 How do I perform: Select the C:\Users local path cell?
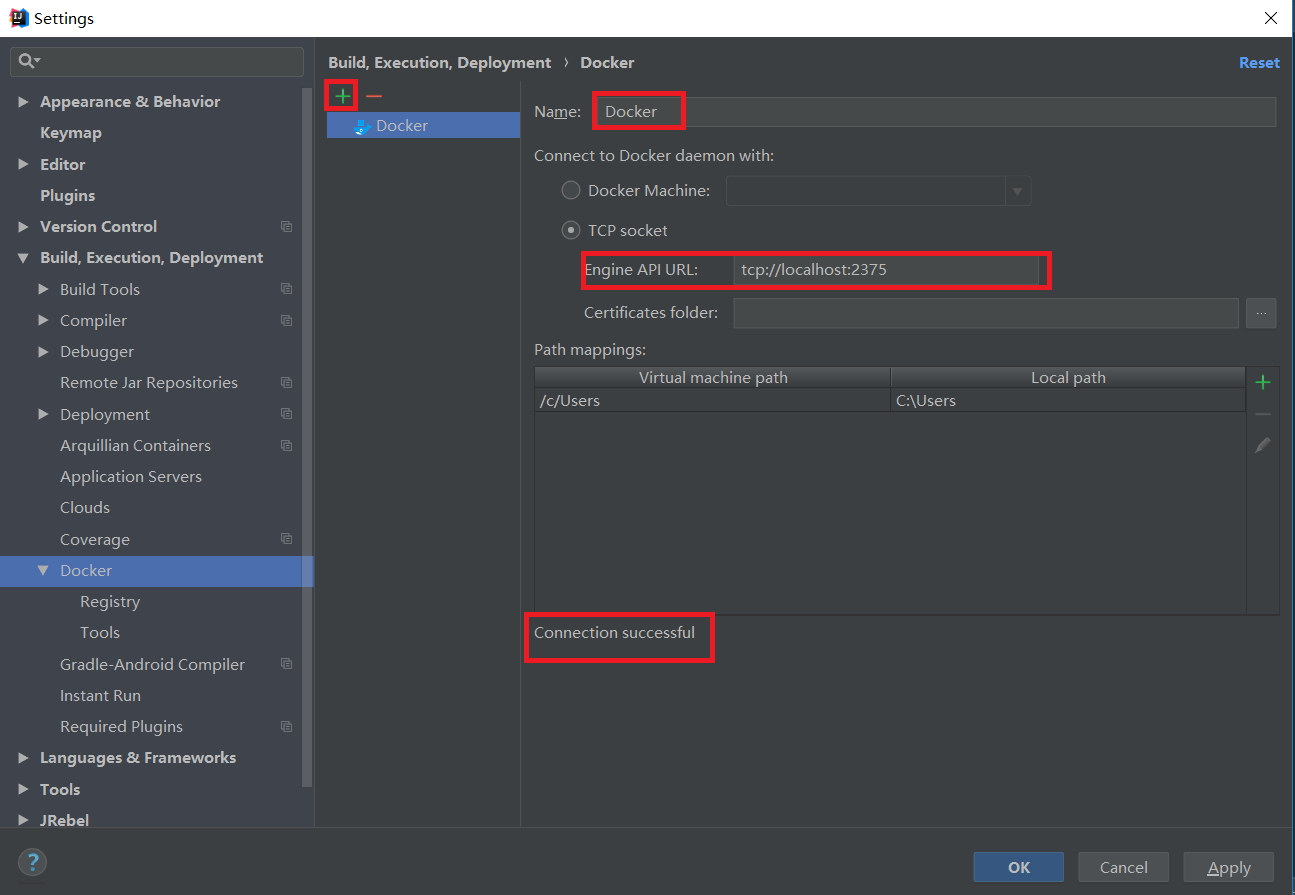click(x=1068, y=400)
